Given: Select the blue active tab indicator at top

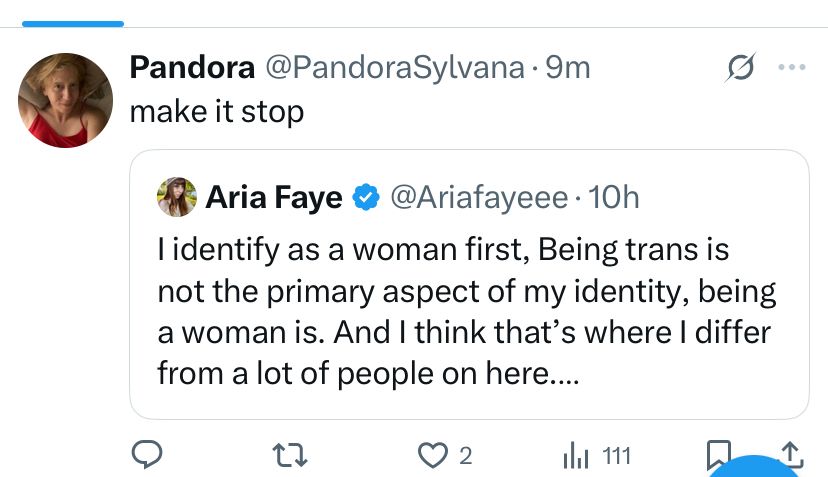Looking at the screenshot, I should click(x=74, y=22).
